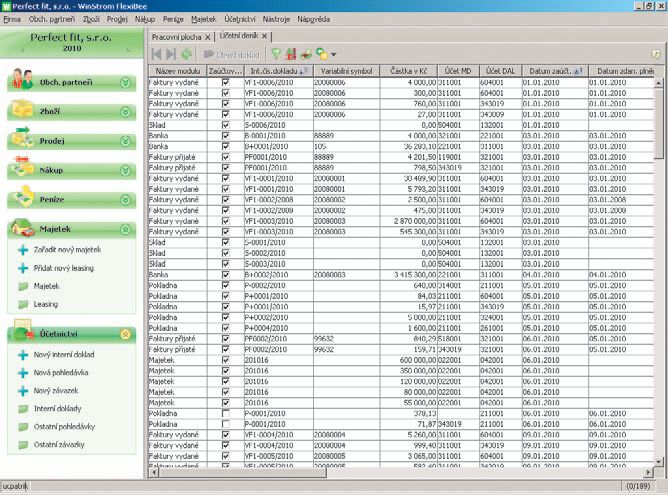This screenshot has width=668, height=495.
Task: Click plus icon beside Nový závazek
Action: coord(23,391)
